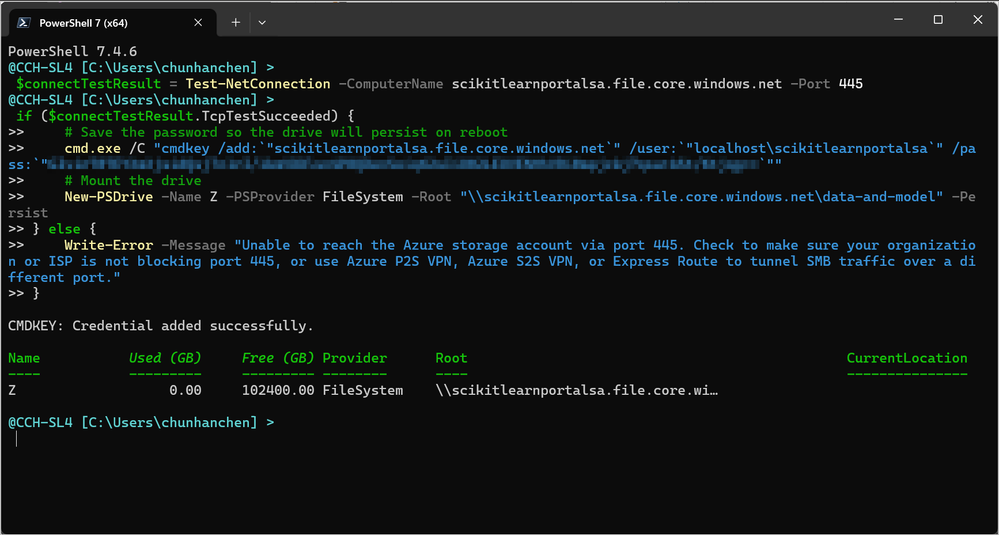Click the comment '# Save the password' line

286,132
